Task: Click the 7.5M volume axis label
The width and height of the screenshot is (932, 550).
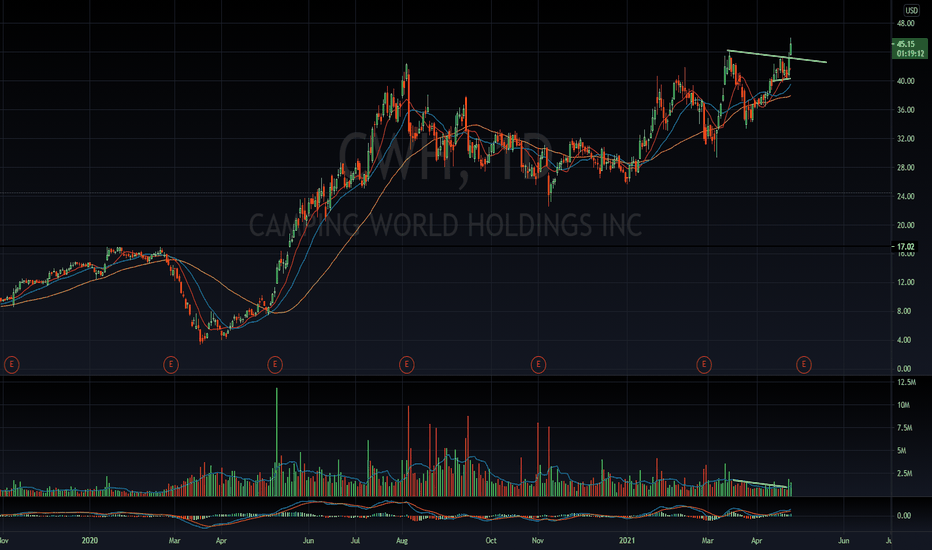Action: [x=905, y=428]
